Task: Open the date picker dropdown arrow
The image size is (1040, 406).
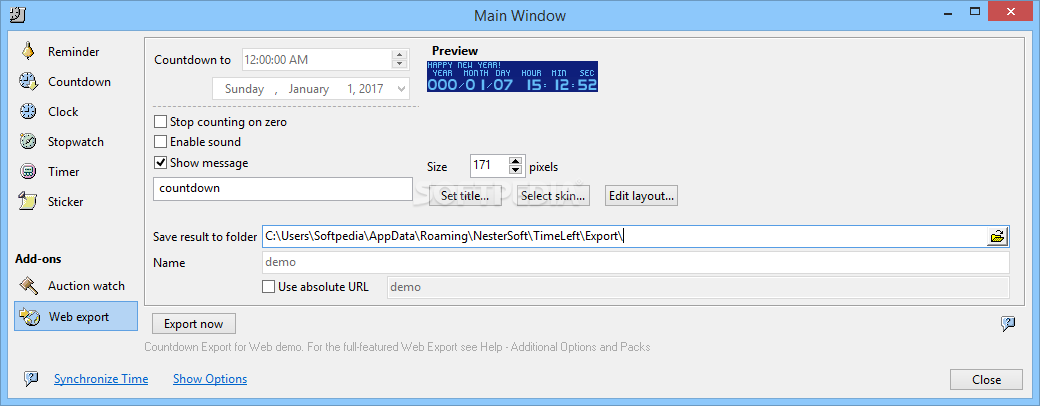Action: coord(401,88)
